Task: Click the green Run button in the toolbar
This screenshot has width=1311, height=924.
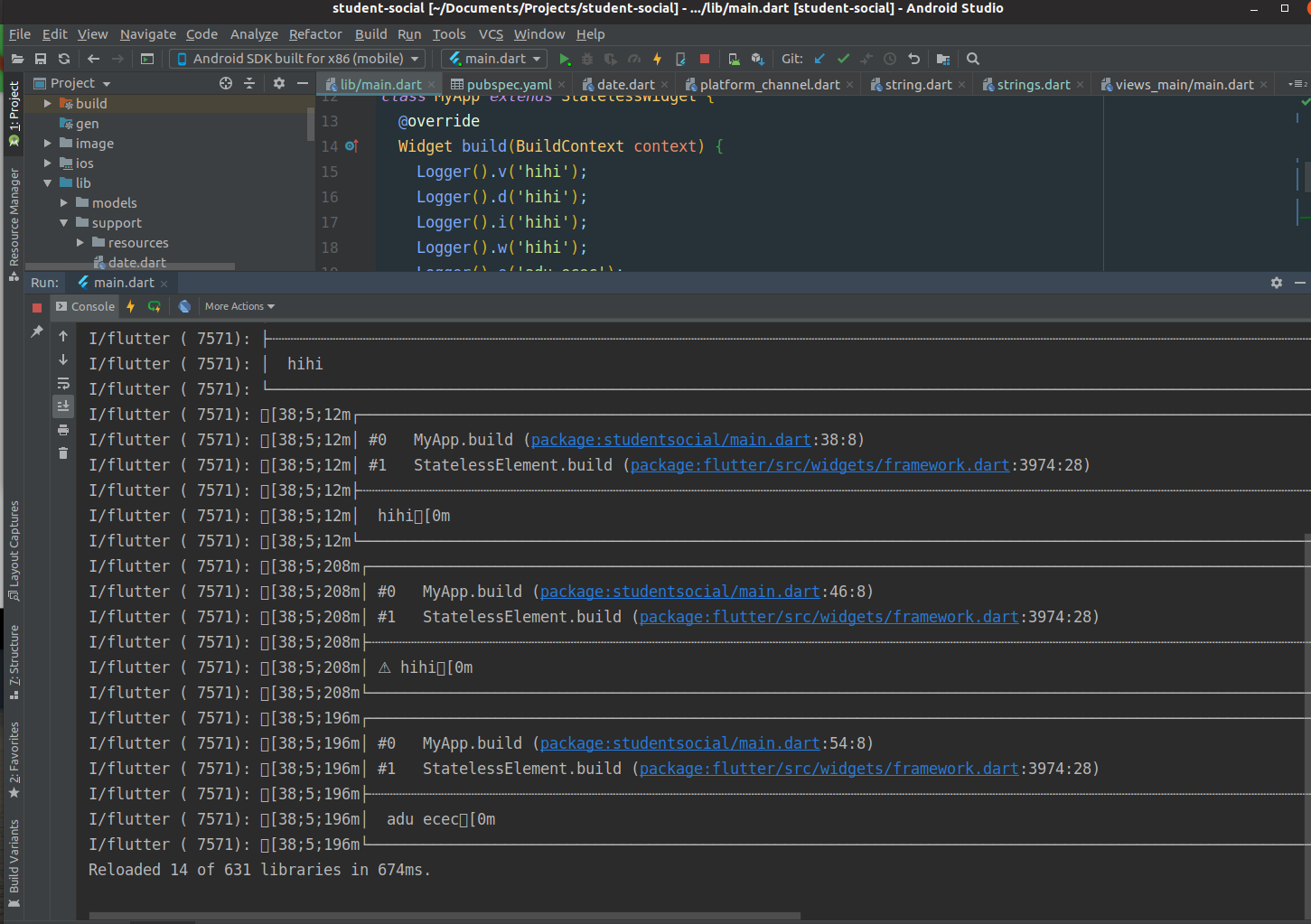Action: click(565, 59)
